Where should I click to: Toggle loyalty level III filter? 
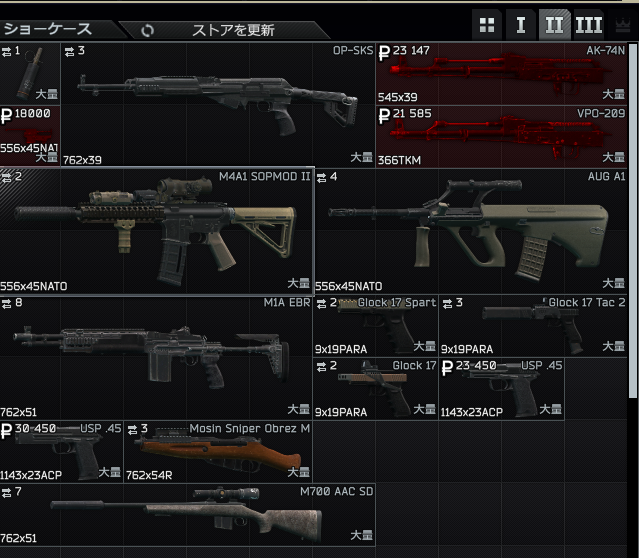click(588, 25)
